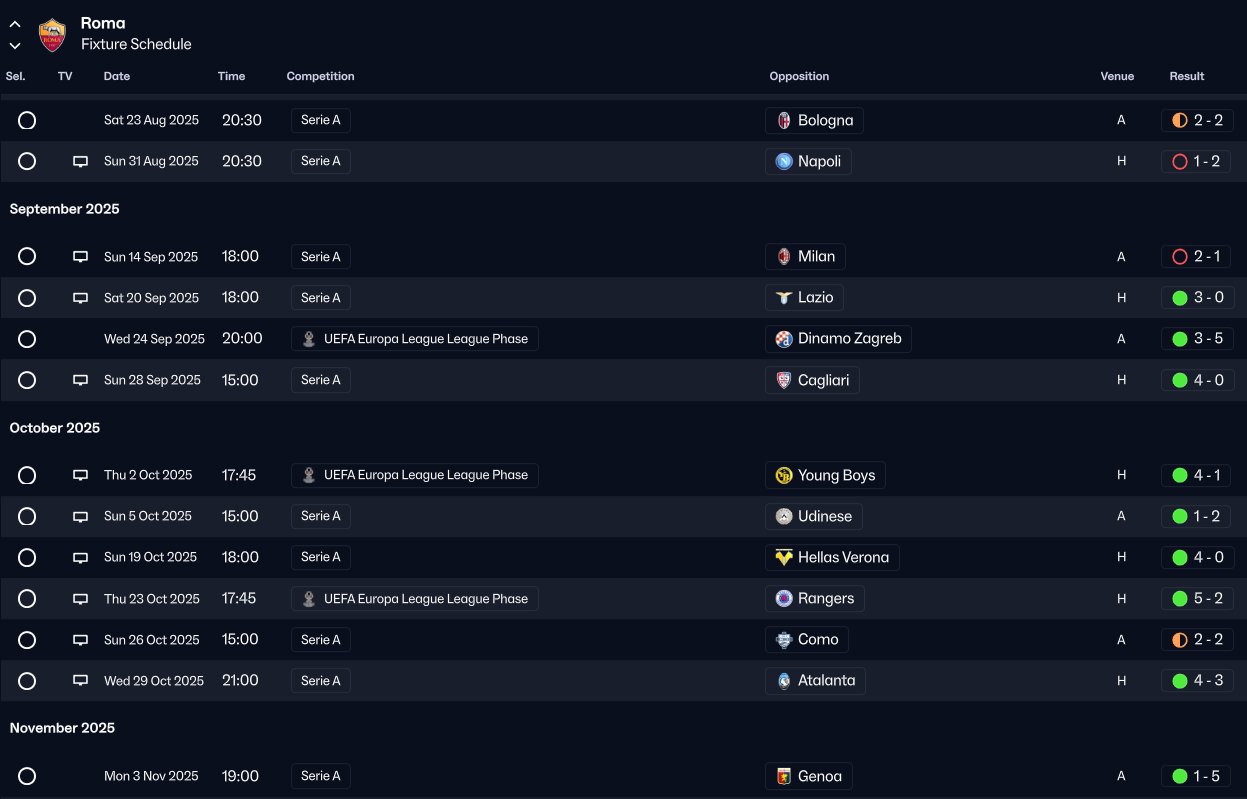Click the Genoa club badge icon
Screen dimensions: 1247x799
[x=784, y=777]
